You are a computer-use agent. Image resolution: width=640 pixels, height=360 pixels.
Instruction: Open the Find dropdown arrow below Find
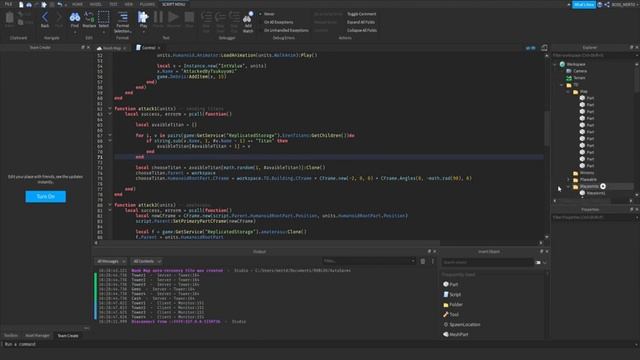(75, 32)
